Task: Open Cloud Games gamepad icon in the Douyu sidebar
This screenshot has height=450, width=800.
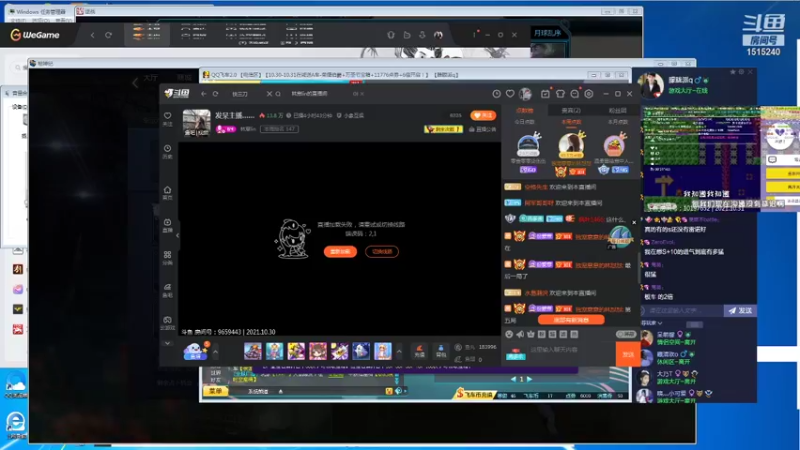Action: (x=167, y=322)
